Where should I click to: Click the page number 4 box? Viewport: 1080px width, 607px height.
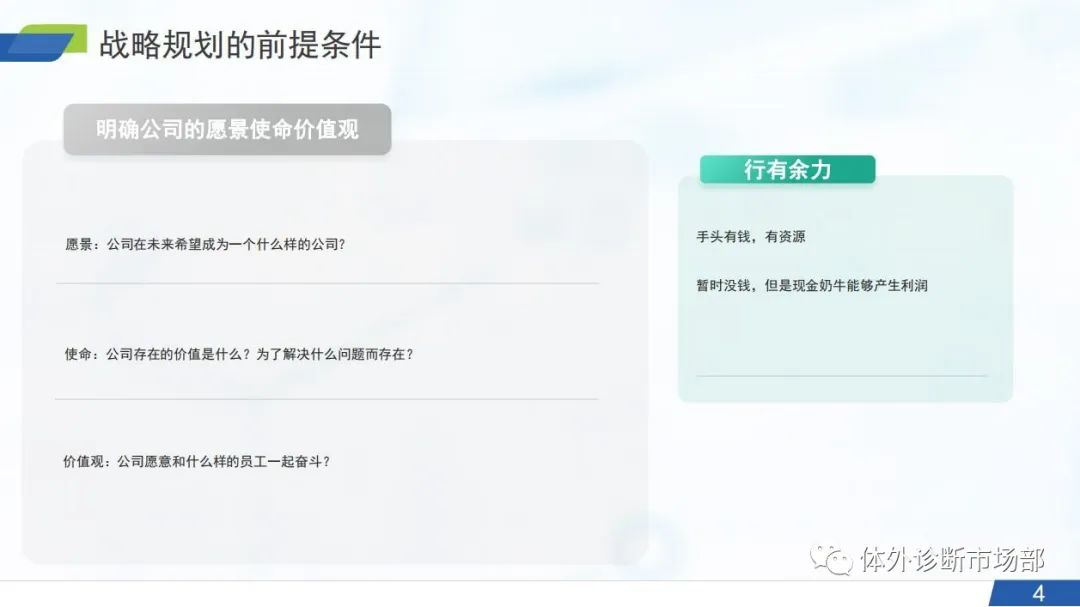[1037, 593]
